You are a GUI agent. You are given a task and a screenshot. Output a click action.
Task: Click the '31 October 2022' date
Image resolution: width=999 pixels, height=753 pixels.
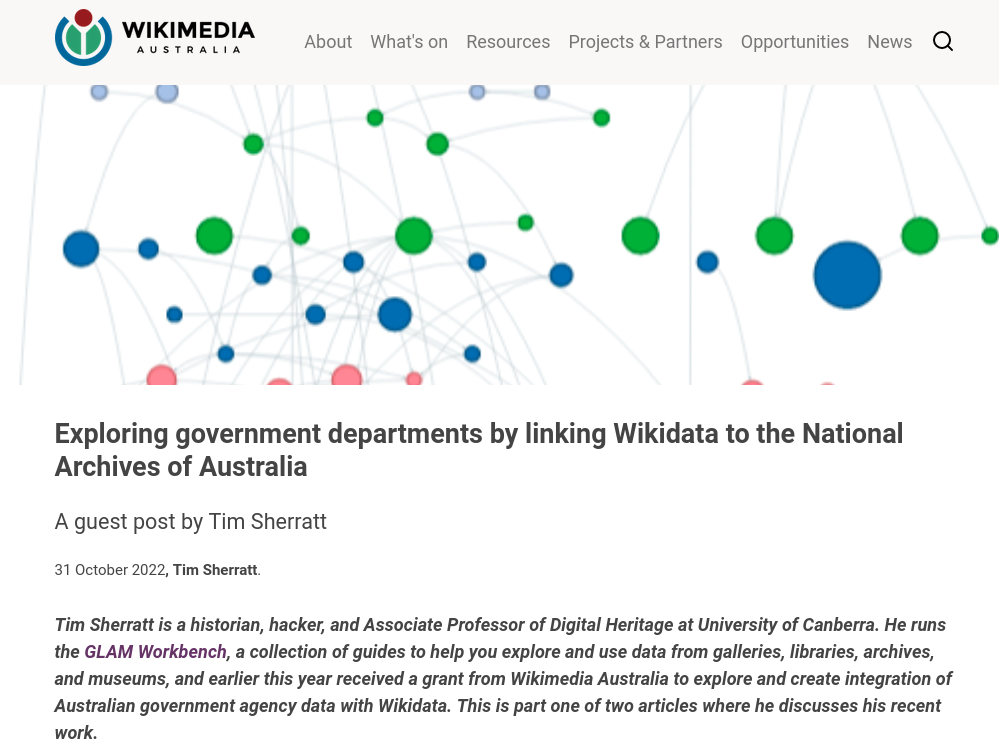[x=110, y=570]
